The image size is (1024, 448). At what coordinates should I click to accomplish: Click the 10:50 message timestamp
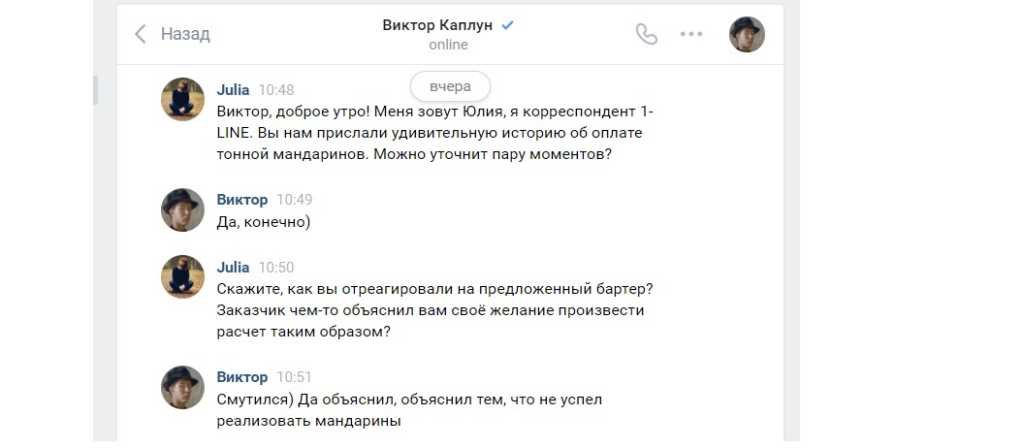tap(276, 267)
